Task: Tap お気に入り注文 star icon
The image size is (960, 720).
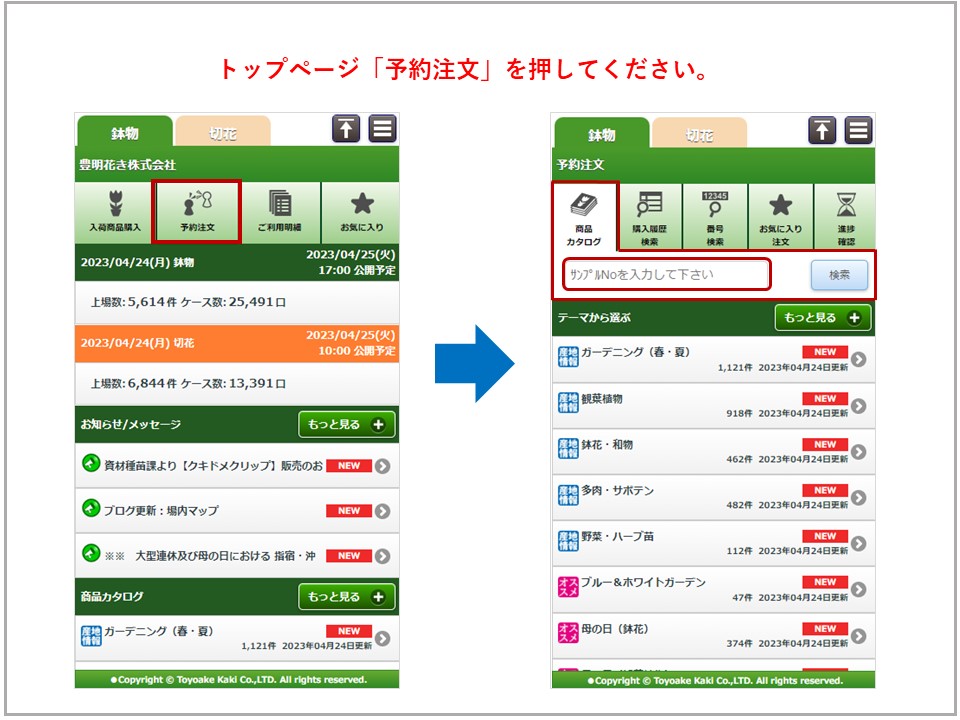Action: pos(780,204)
